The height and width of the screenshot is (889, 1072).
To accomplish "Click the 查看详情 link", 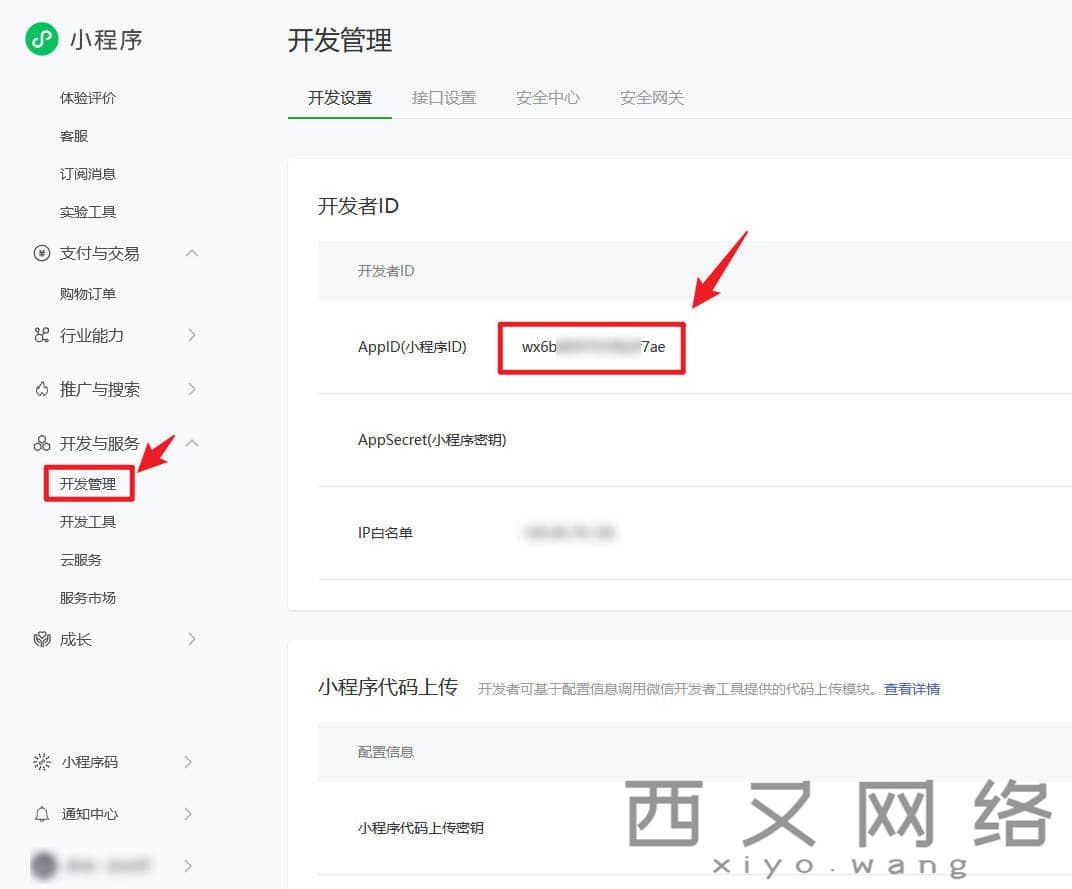I will point(911,689).
